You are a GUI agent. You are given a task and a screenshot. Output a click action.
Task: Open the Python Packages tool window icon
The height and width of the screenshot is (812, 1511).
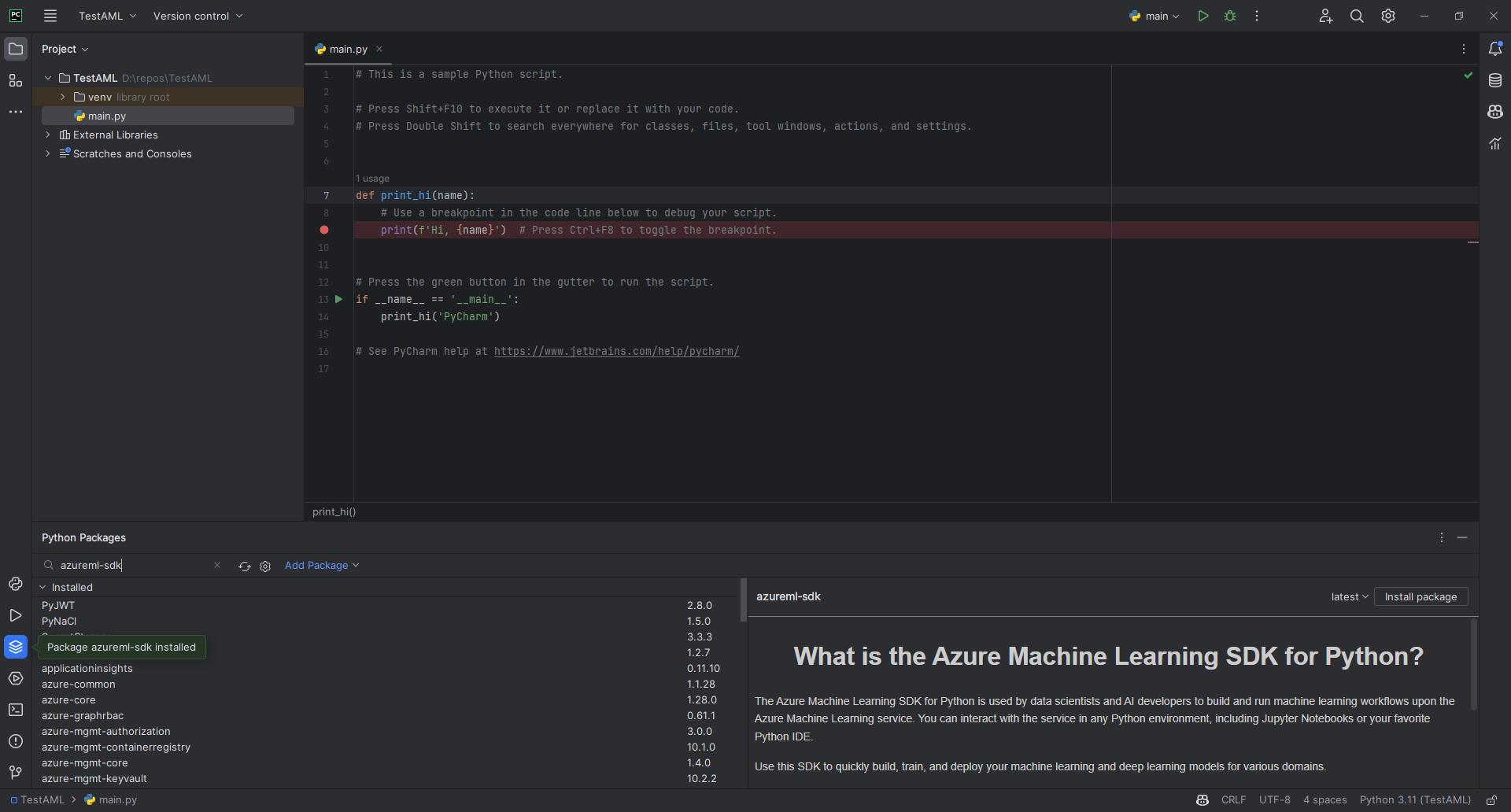click(16, 647)
